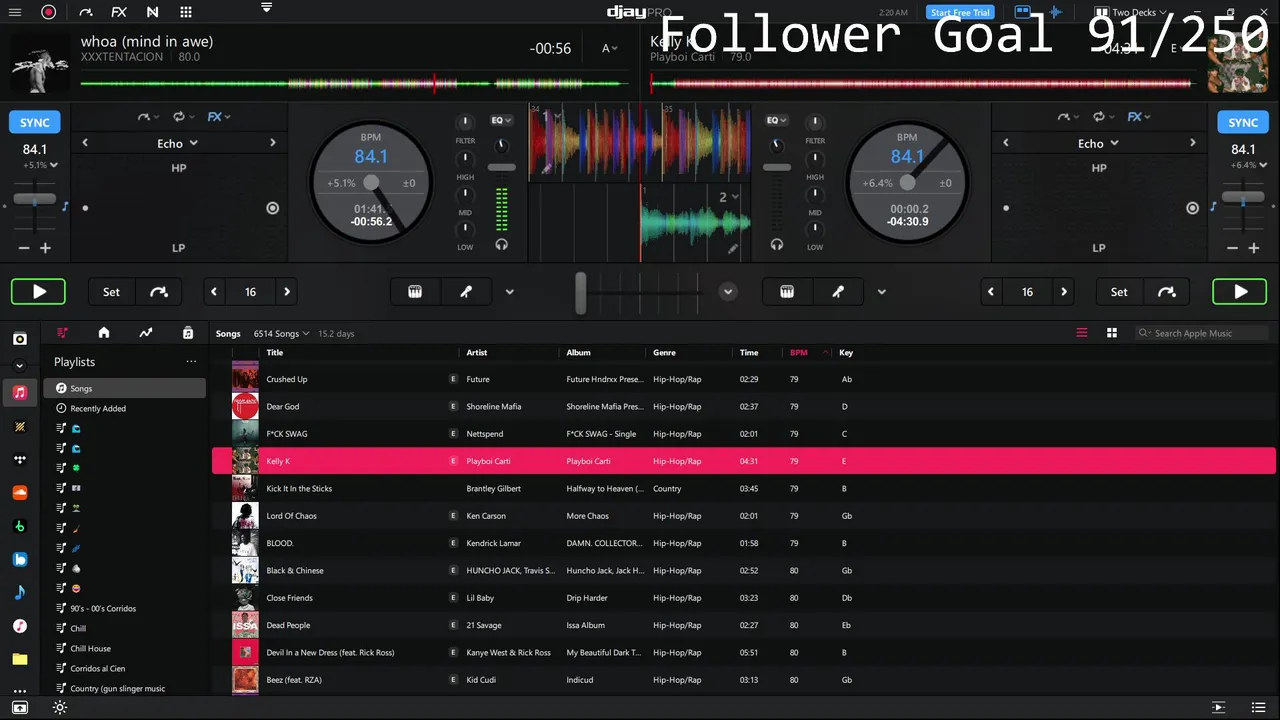The width and height of the screenshot is (1280, 720).
Task: Play the right deck
Action: 1240,292
